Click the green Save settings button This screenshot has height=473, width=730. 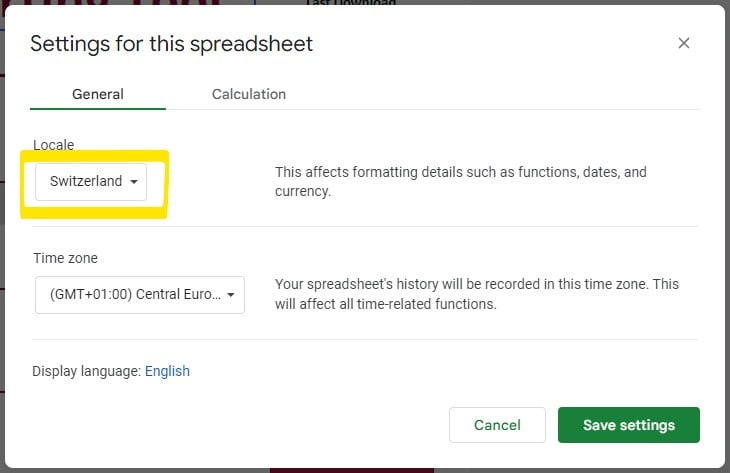628,425
